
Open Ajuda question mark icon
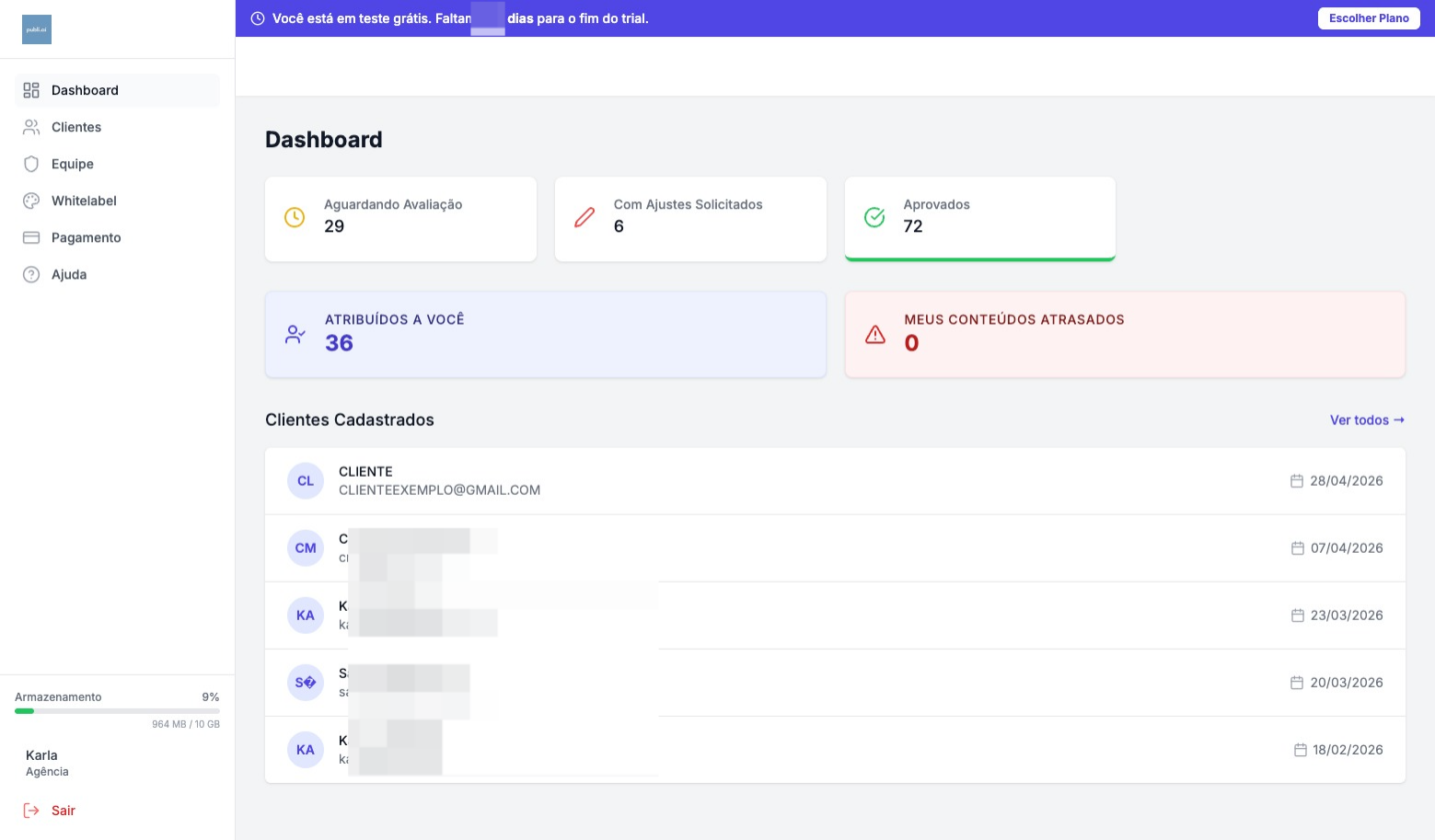31,274
